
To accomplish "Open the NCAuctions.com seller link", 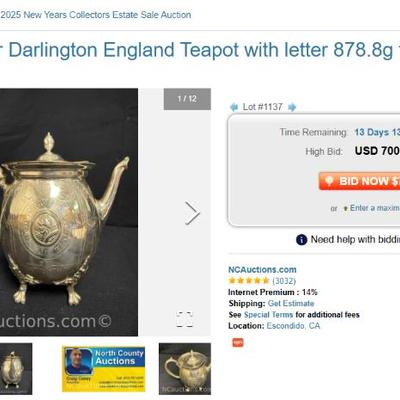I will pyautogui.click(x=262, y=269).
